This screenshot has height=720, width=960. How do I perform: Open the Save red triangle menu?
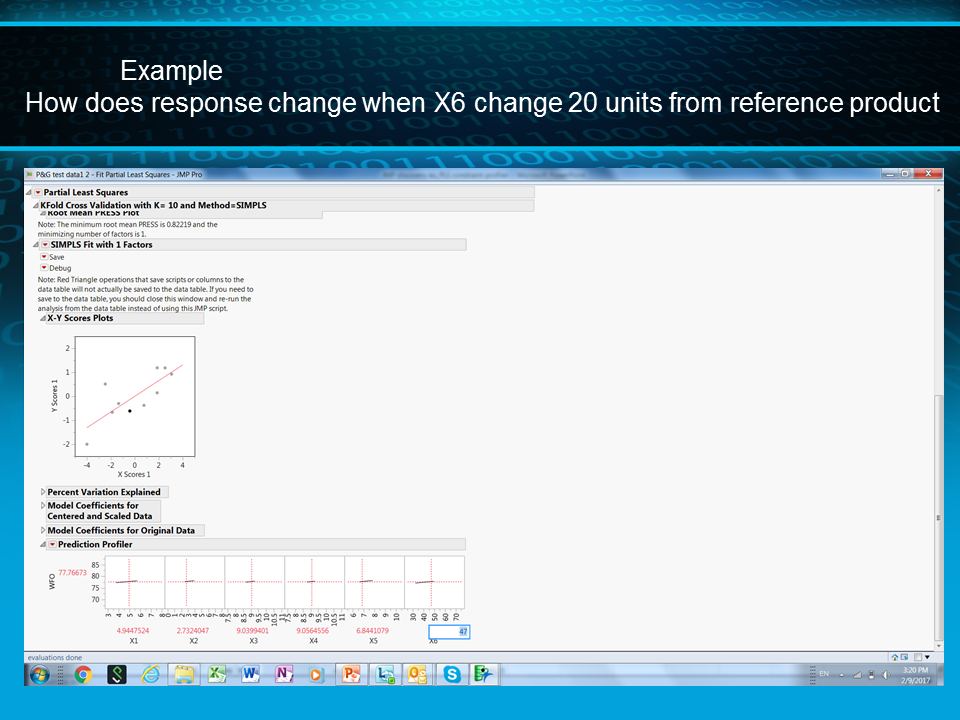click(45, 257)
